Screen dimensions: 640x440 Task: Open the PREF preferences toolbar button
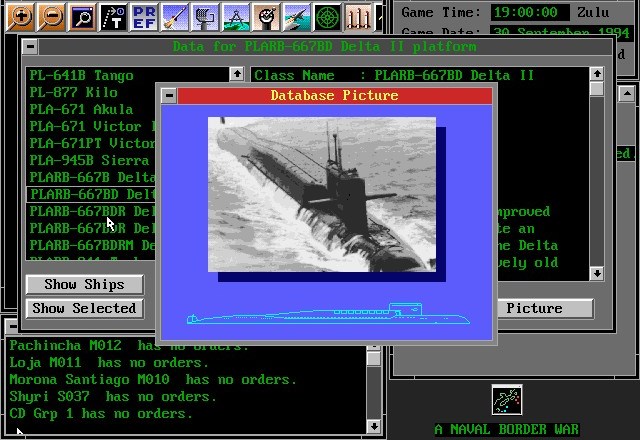pos(144,15)
